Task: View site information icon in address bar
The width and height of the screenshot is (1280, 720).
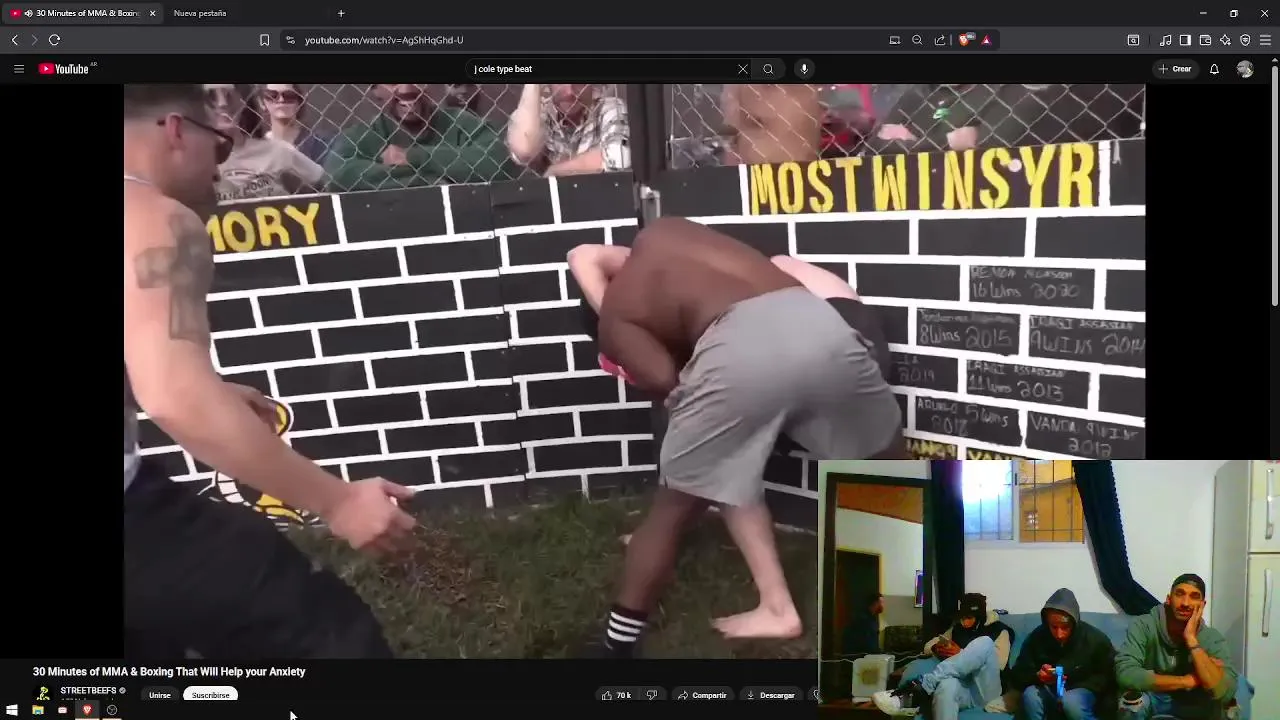Action: click(290, 40)
